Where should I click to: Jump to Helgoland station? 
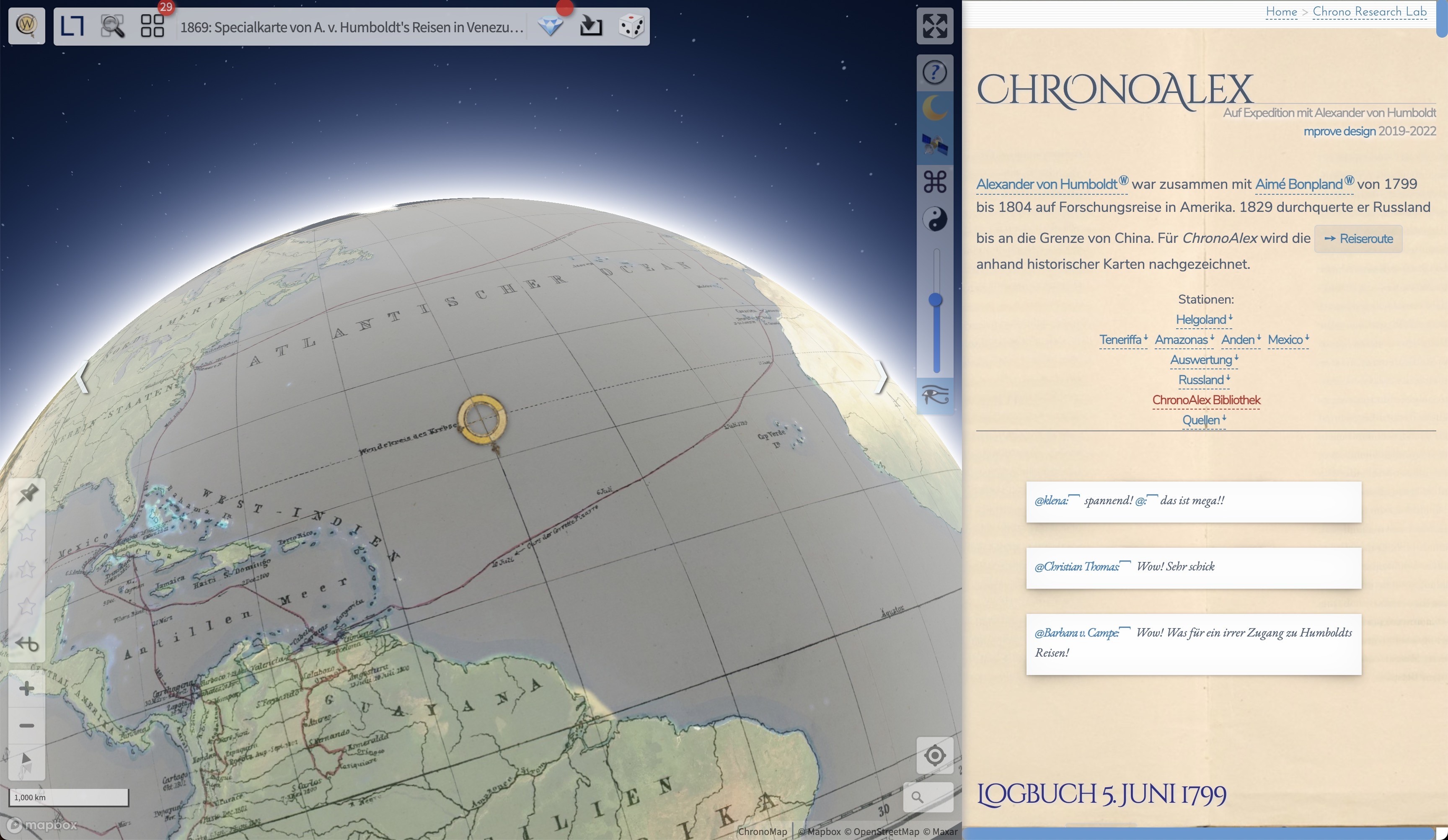pos(1204,319)
